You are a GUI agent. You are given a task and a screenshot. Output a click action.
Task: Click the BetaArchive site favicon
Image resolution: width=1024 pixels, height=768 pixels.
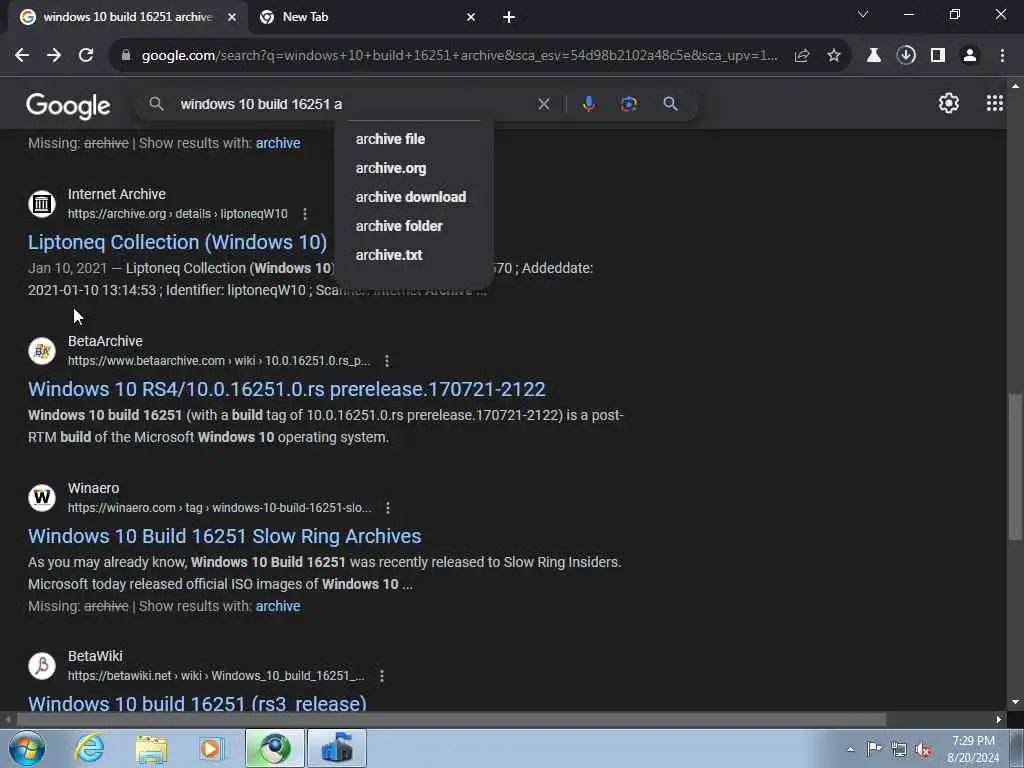click(x=42, y=351)
